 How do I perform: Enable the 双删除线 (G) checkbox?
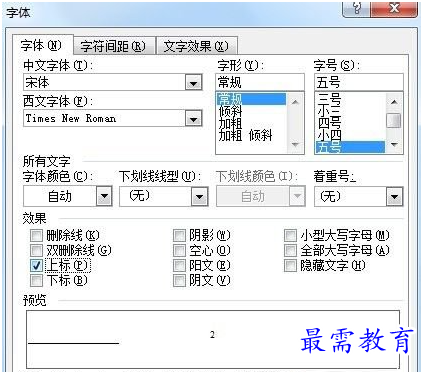click(36, 250)
